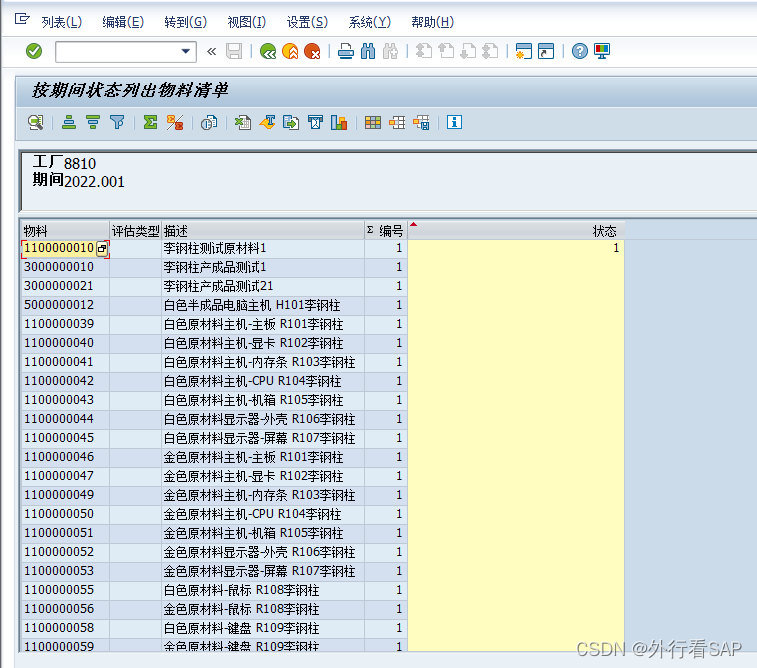The width and height of the screenshot is (757, 668).
Task: Click description 金色原材料显示器-外壳 R106李钢柱
Action: [x=259, y=552]
